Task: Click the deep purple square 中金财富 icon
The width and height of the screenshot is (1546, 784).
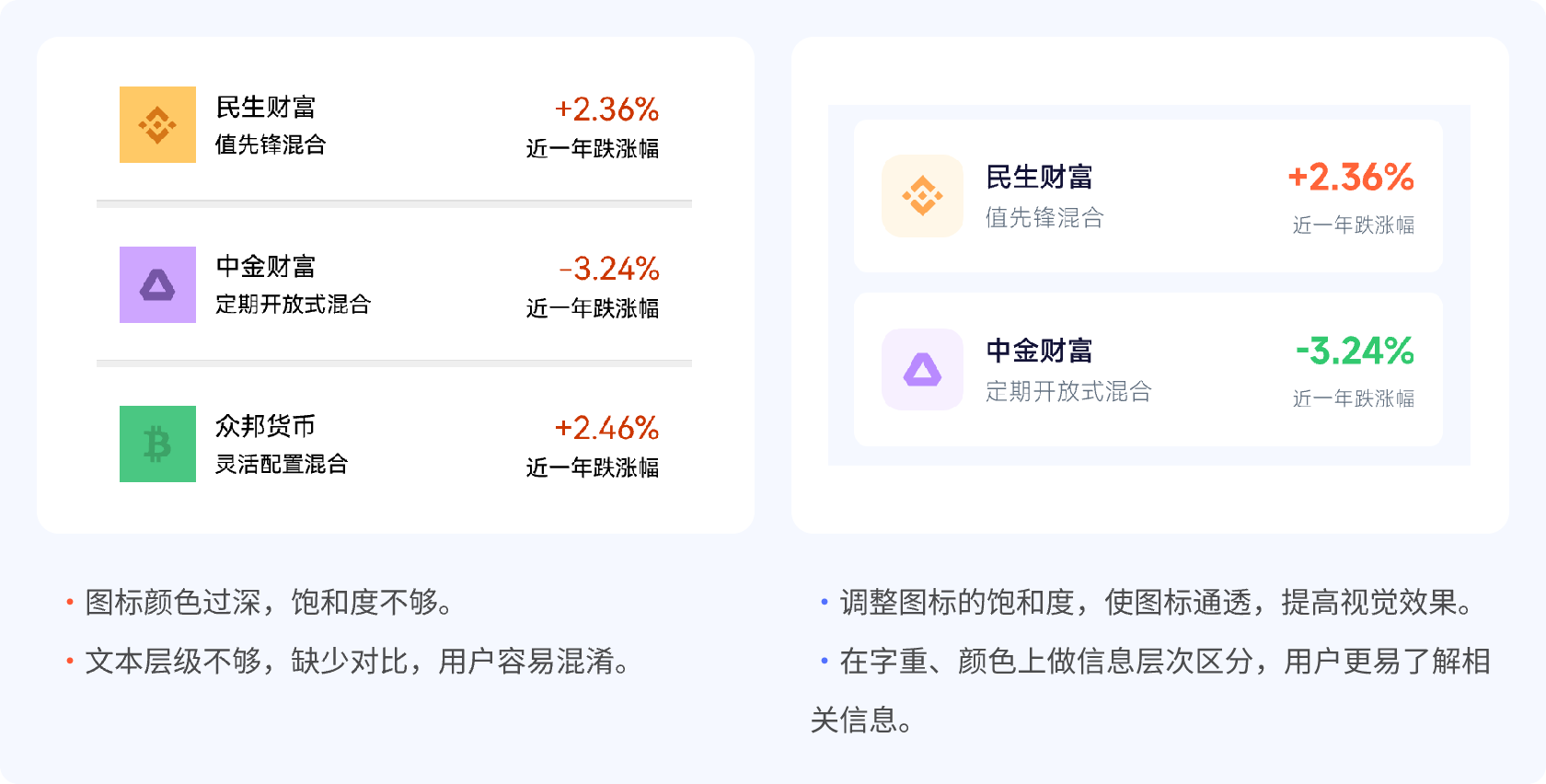Action: click(x=157, y=285)
